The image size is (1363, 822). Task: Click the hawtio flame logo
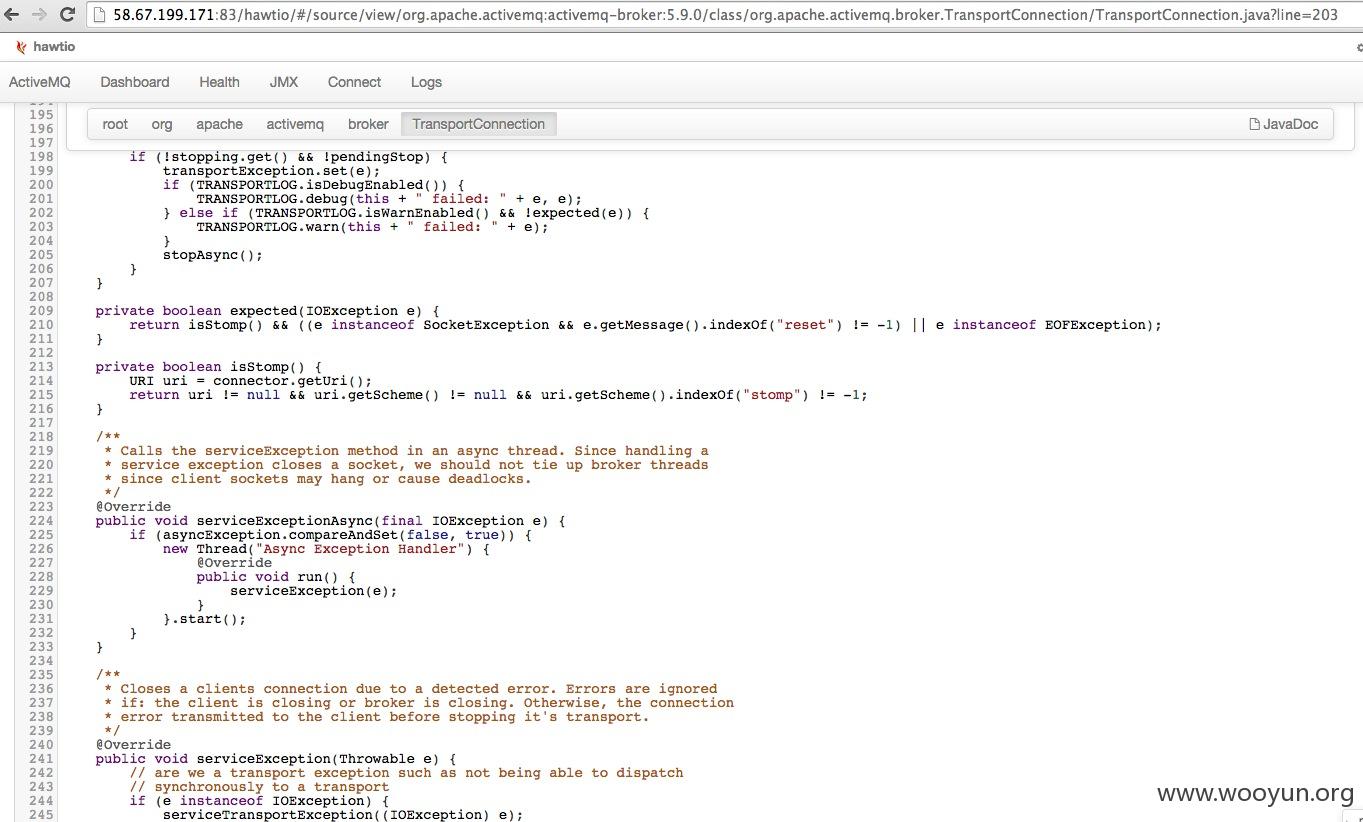(x=21, y=47)
